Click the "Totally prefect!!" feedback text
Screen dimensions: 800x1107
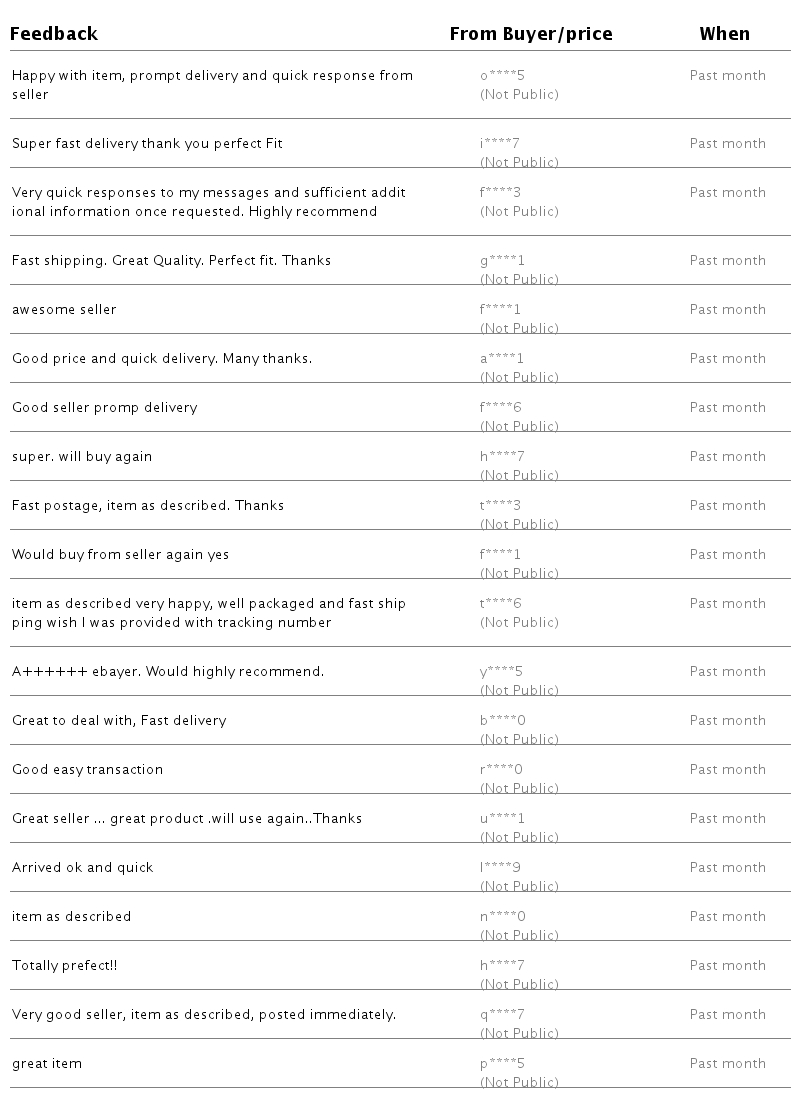click(x=65, y=966)
